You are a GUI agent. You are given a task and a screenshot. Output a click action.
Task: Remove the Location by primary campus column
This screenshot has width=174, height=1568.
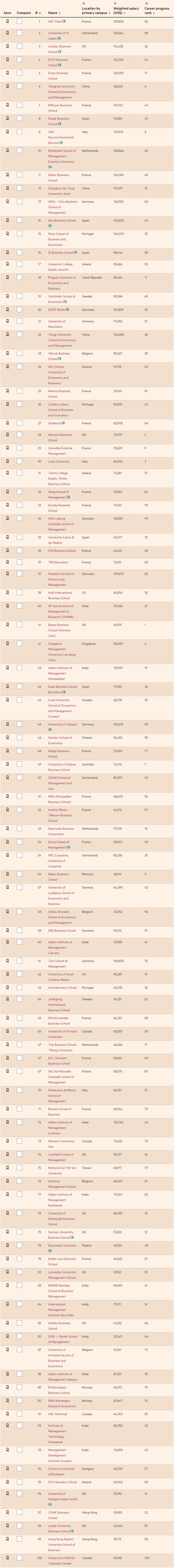point(83,2)
